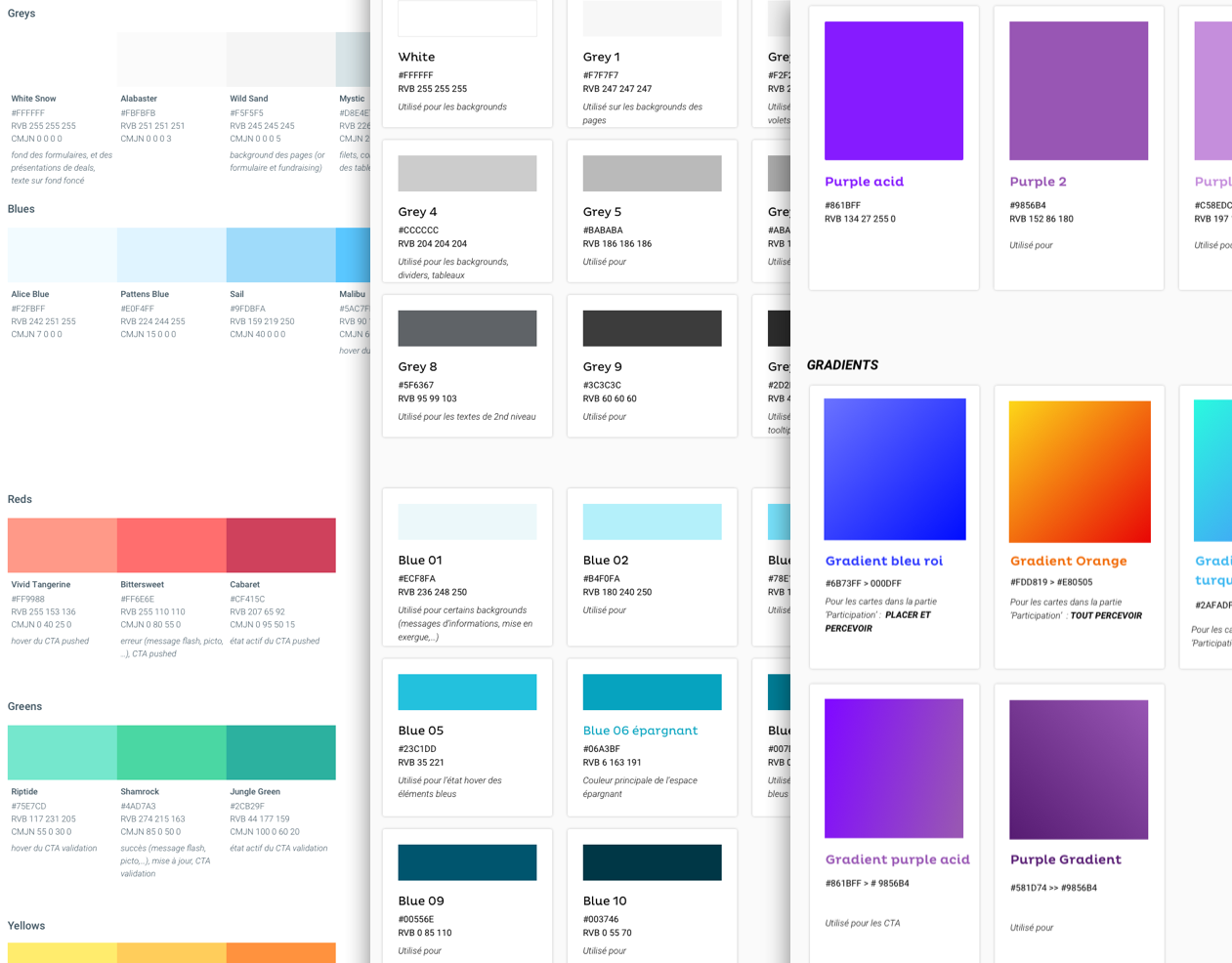Click the Purple acid color swatch
The image size is (1232, 963).
click(893, 91)
